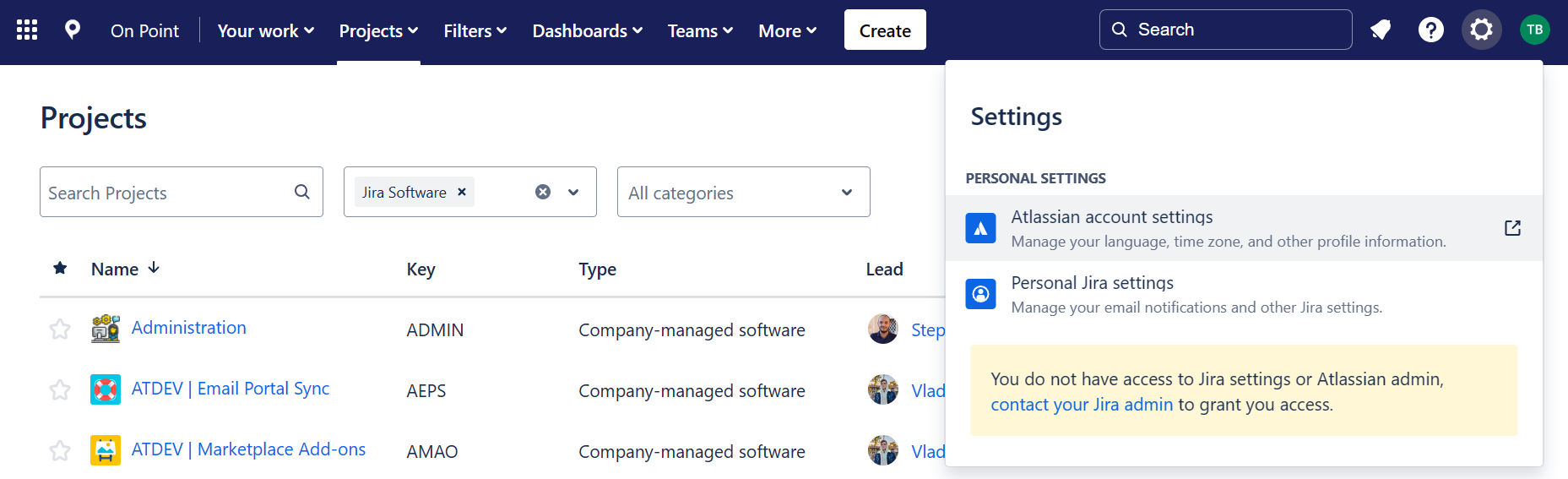Star the ATDEV Marketplace Add-ons project

point(60,451)
